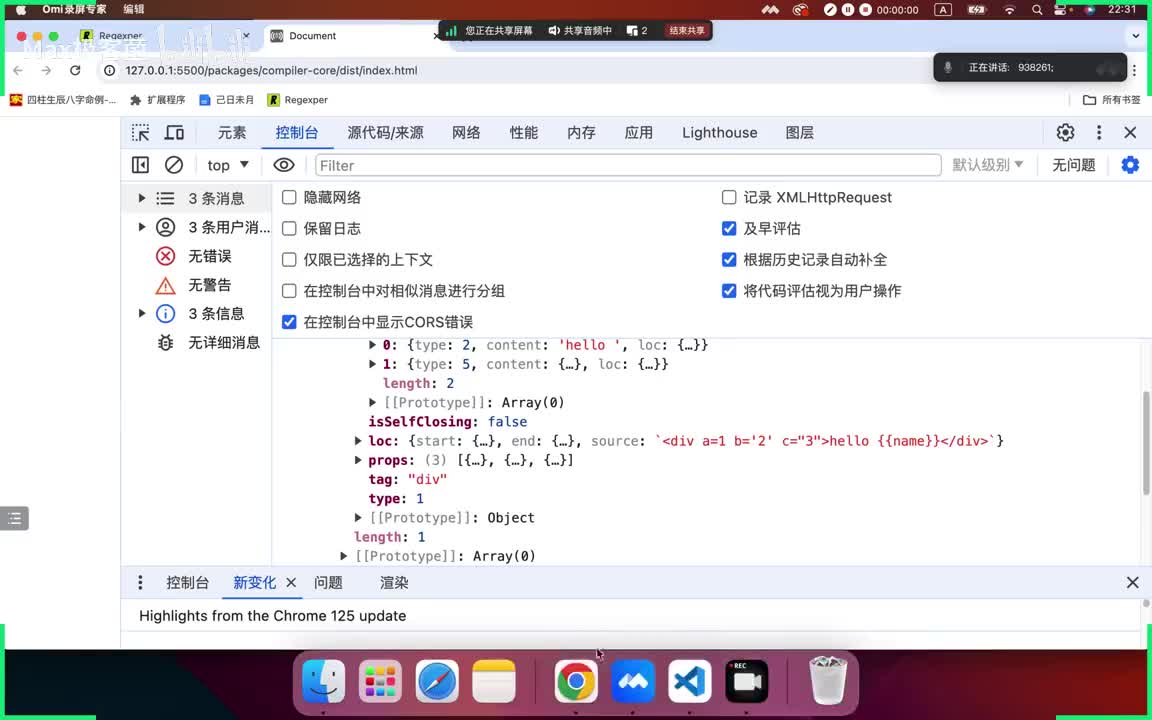Expand the 3 条信息 group
1152x720 pixels.
pyautogui.click(x=142, y=314)
